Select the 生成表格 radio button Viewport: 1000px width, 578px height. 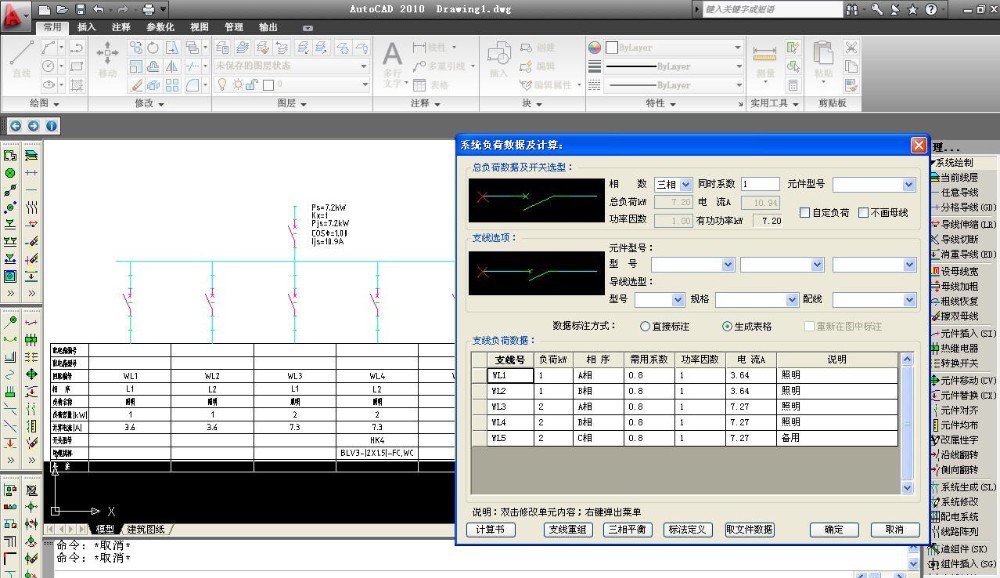[x=727, y=326]
